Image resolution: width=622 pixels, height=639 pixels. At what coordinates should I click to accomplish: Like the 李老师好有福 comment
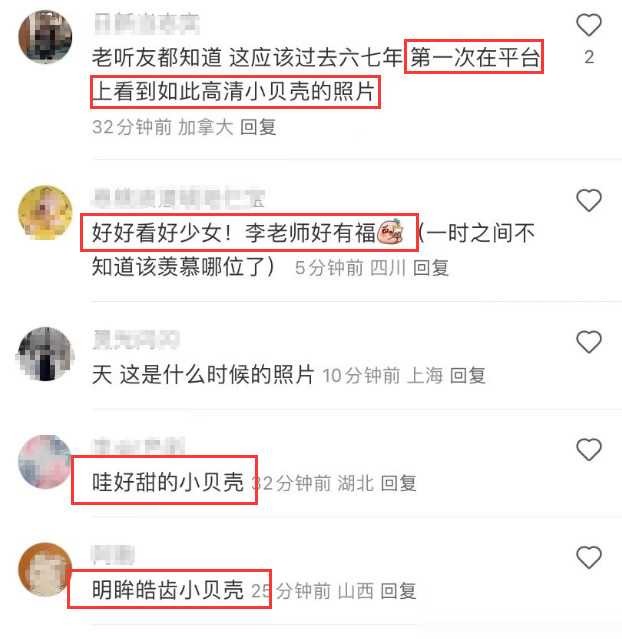[x=589, y=200]
